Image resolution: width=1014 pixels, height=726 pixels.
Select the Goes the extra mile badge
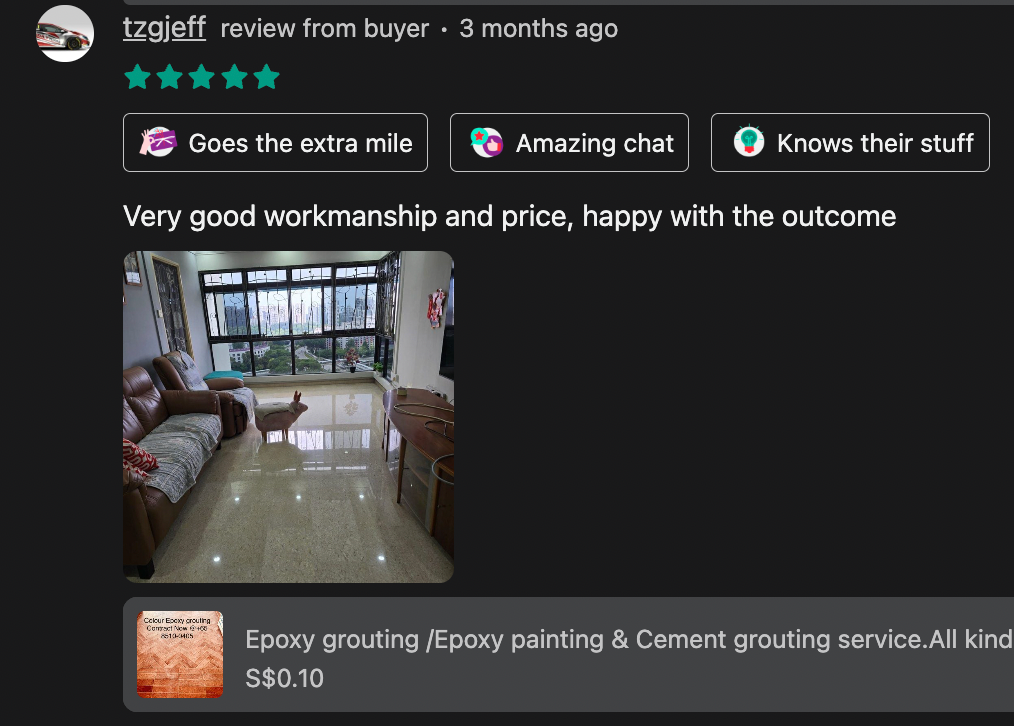(x=275, y=143)
